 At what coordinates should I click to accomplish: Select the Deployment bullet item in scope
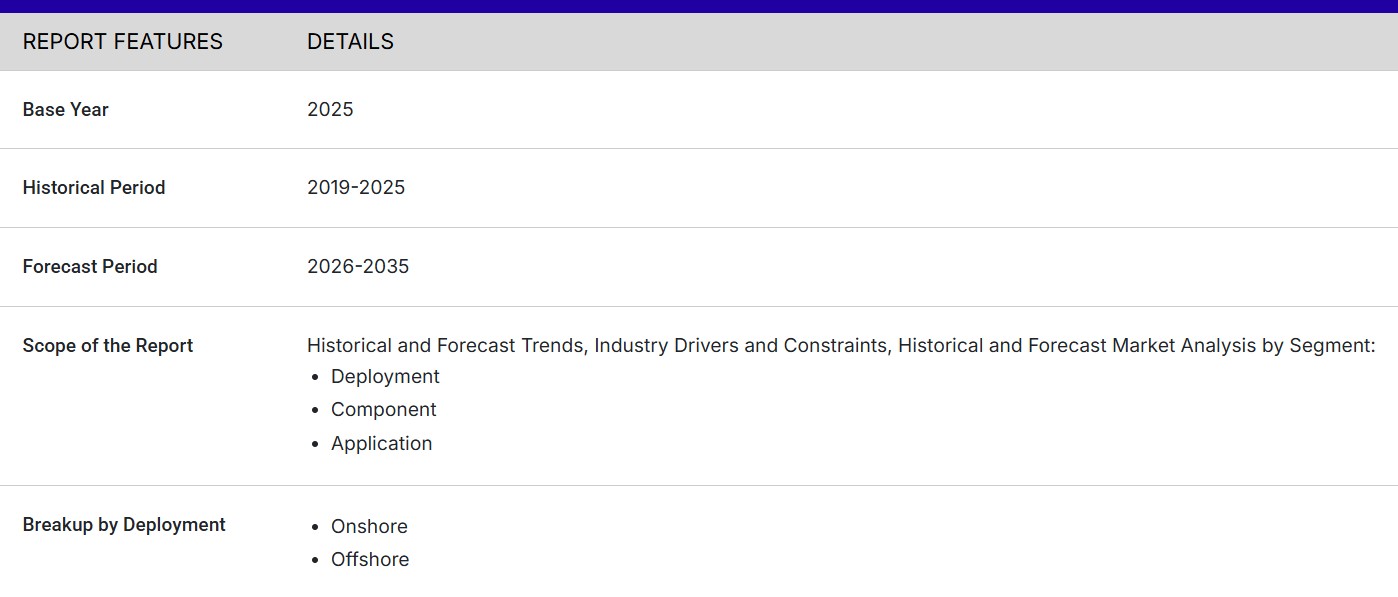point(385,377)
